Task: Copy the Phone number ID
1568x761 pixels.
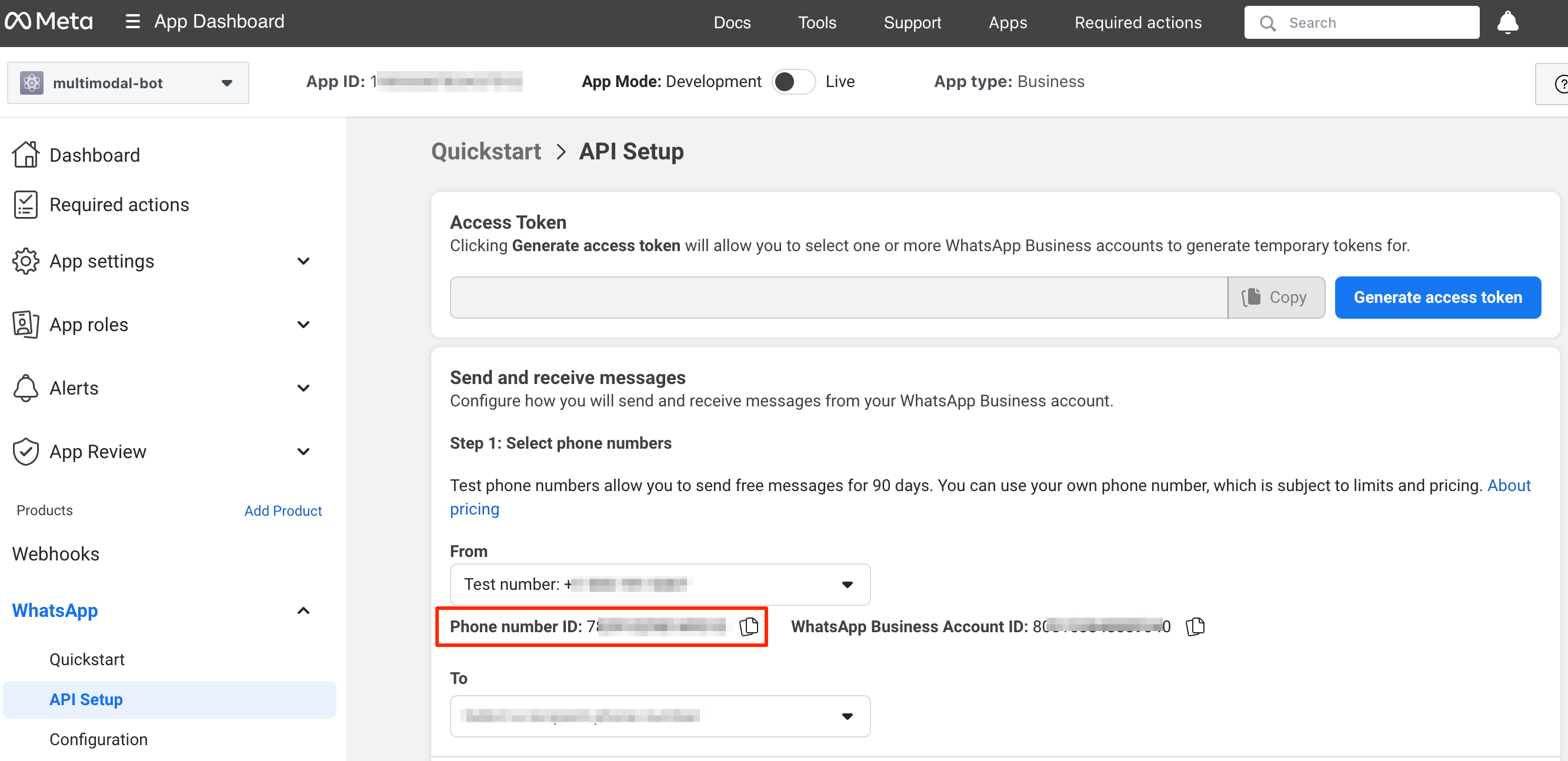Action: (748, 626)
